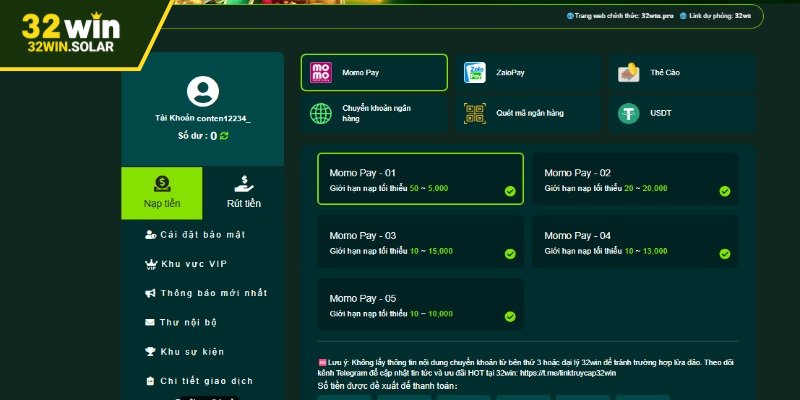
Task: Pick the Momo Pay - 04 channel card
Action: [635, 242]
